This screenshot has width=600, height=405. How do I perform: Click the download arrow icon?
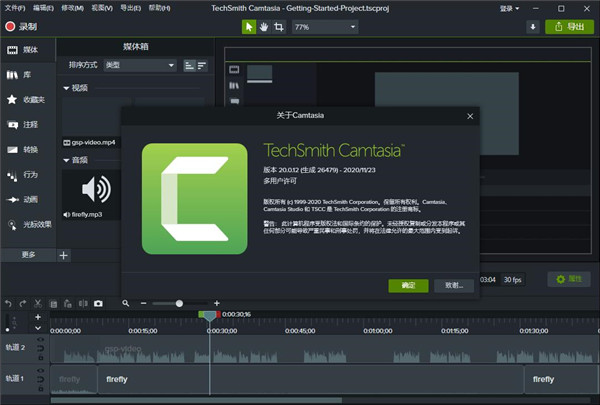531,27
